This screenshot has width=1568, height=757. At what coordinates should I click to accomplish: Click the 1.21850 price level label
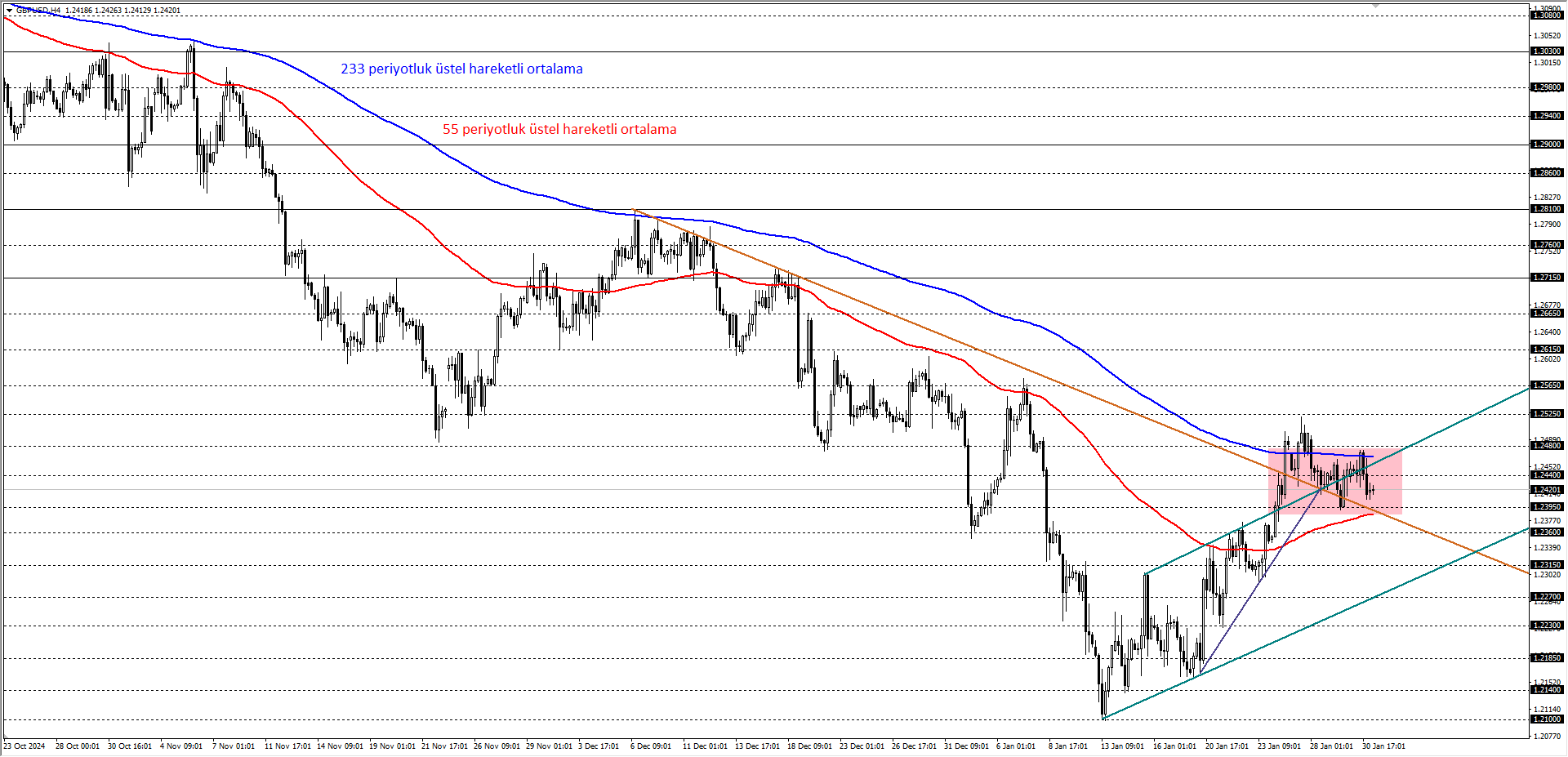[x=1547, y=658]
